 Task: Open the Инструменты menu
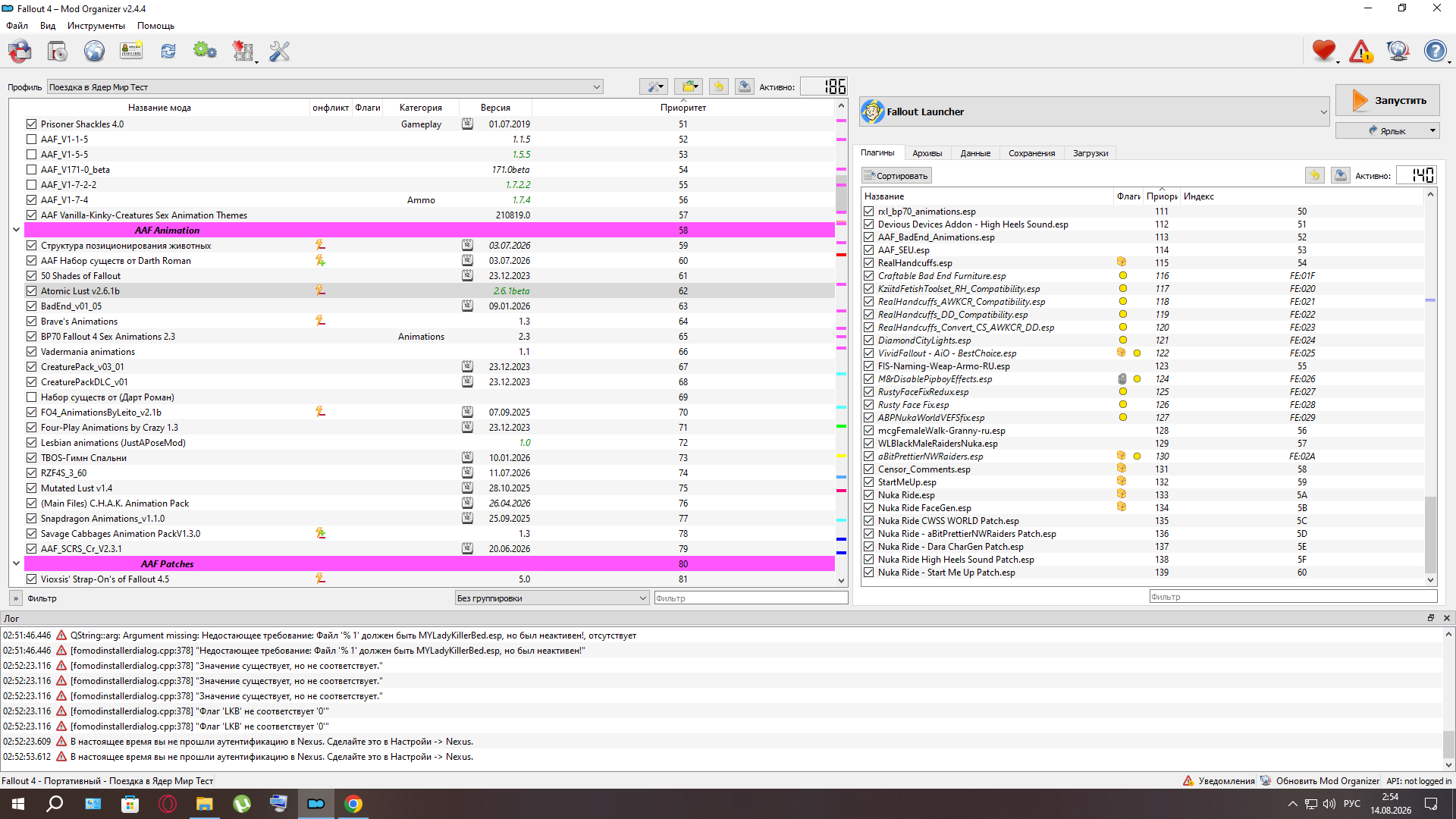(96, 26)
